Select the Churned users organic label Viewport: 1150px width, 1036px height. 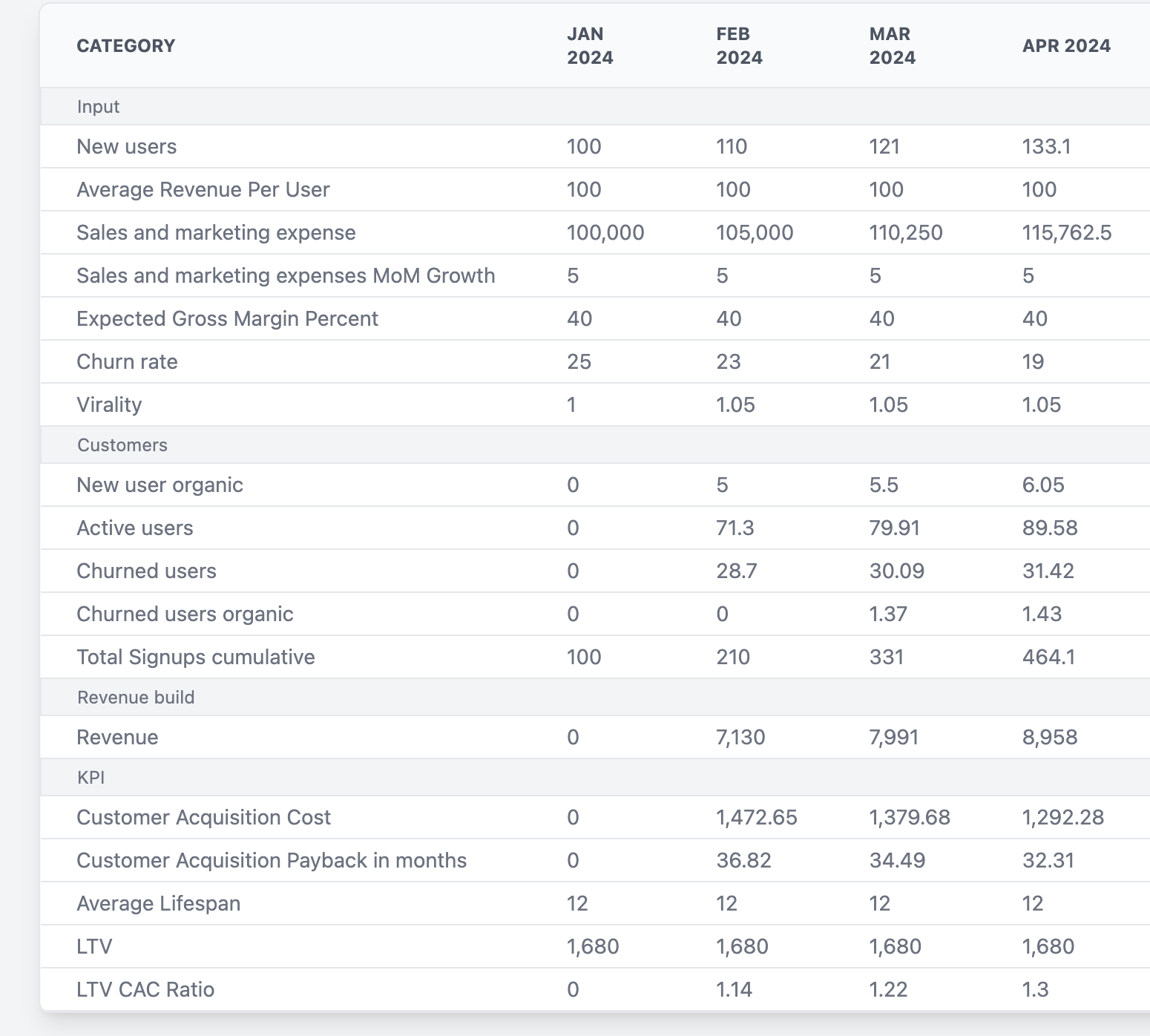tap(185, 614)
